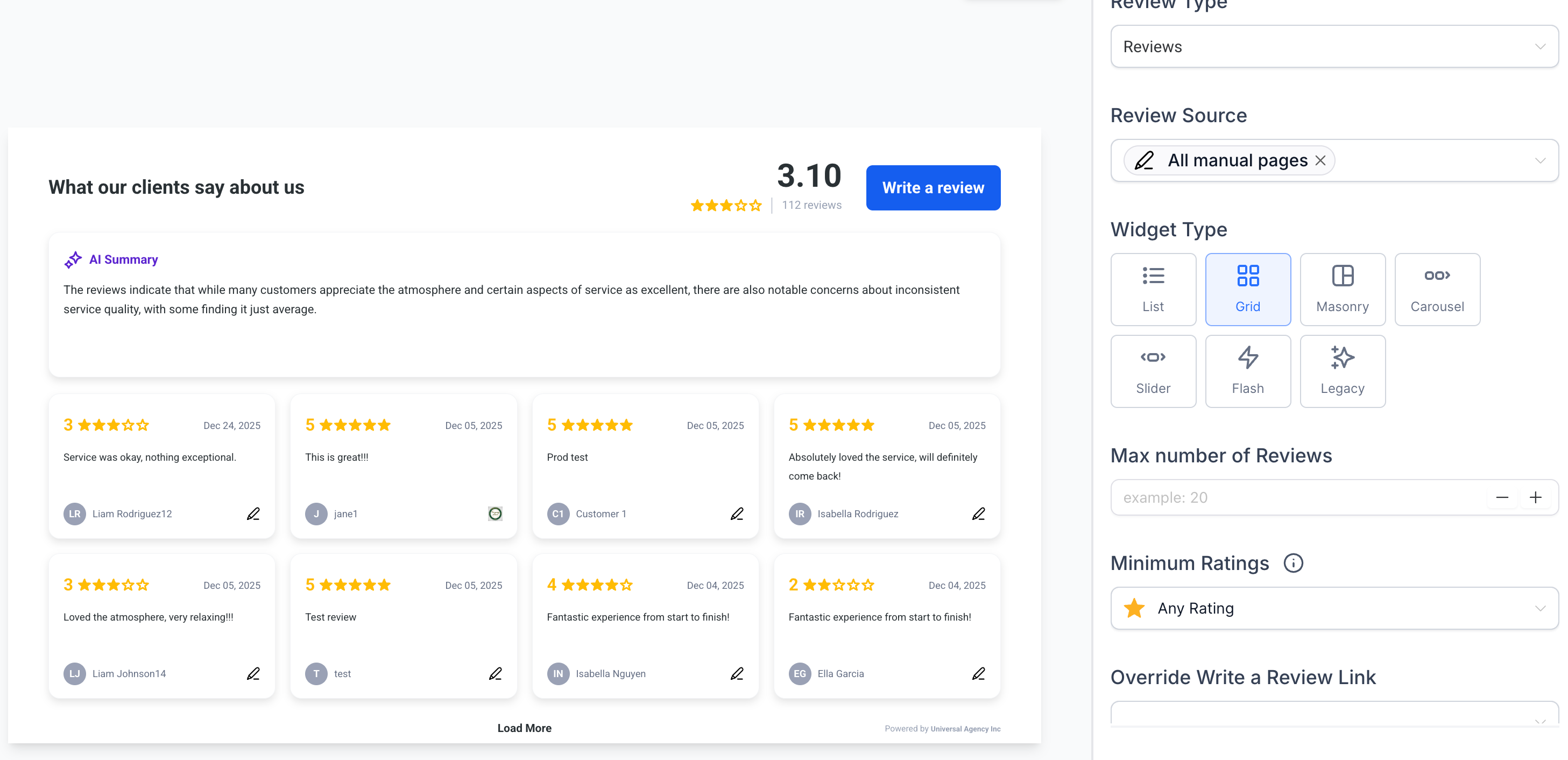Select the Flash lightning widget icon
The width and height of the screenshot is (1568, 760).
(1247, 357)
